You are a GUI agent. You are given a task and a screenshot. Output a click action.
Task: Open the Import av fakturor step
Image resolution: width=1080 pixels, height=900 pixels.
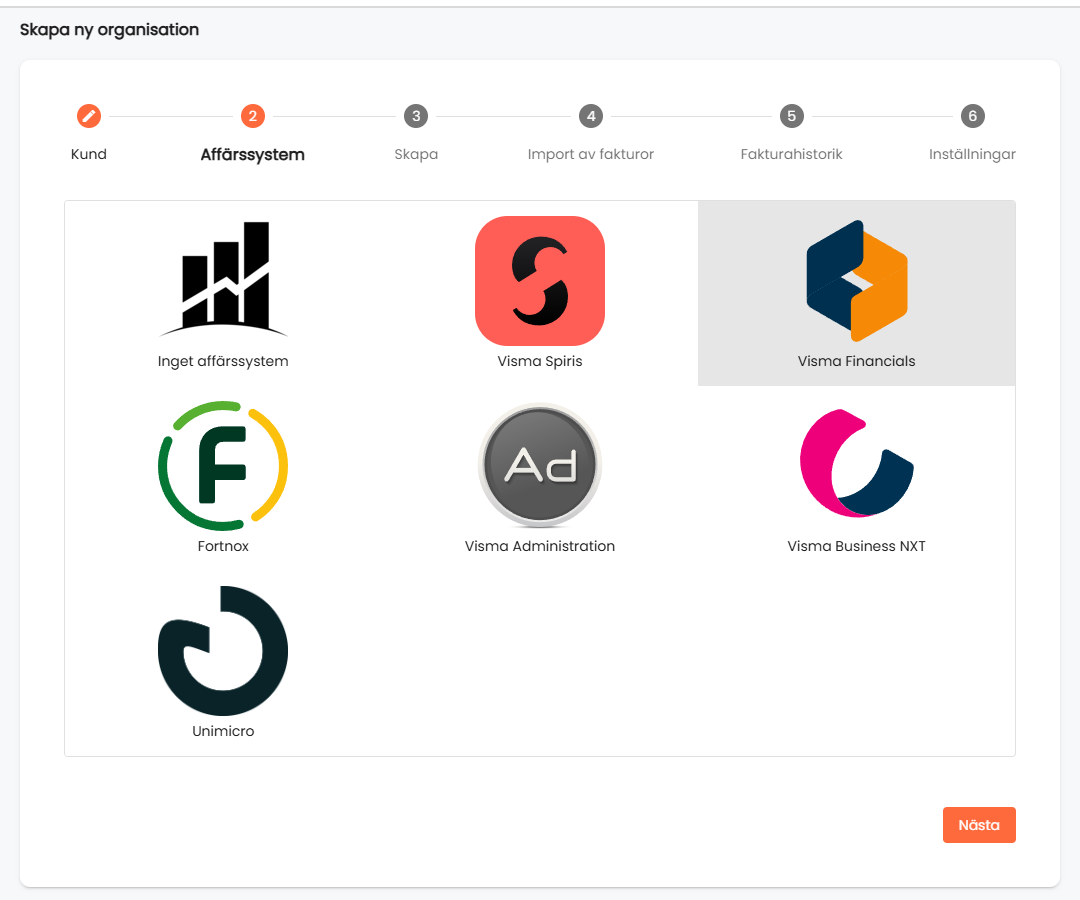coord(591,154)
